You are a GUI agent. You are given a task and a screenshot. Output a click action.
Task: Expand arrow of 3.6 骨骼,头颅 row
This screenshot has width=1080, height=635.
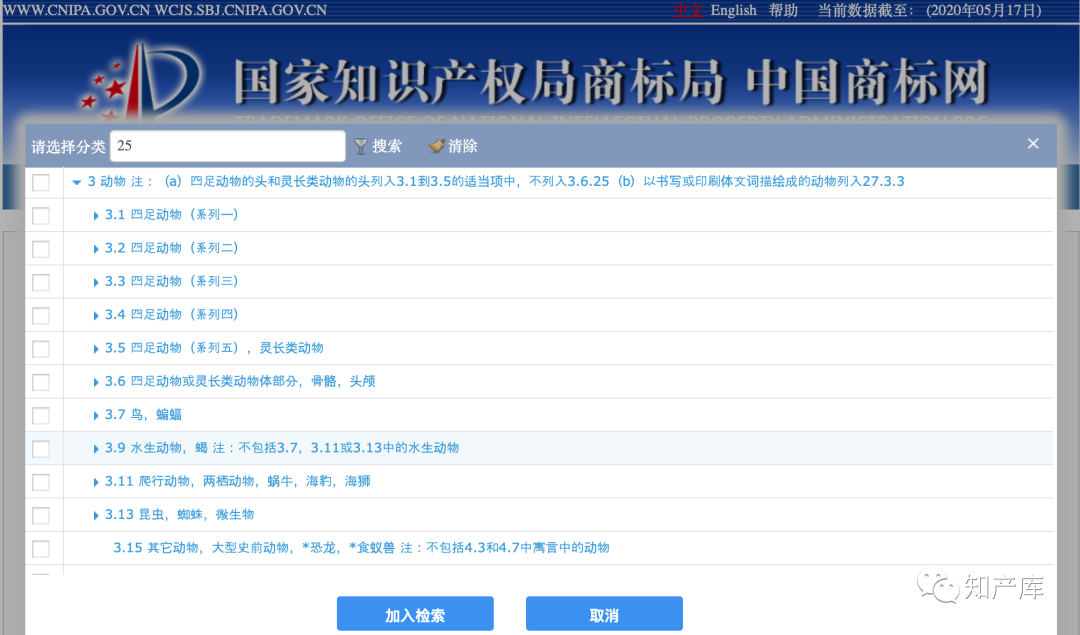click(x=96, y=382)
